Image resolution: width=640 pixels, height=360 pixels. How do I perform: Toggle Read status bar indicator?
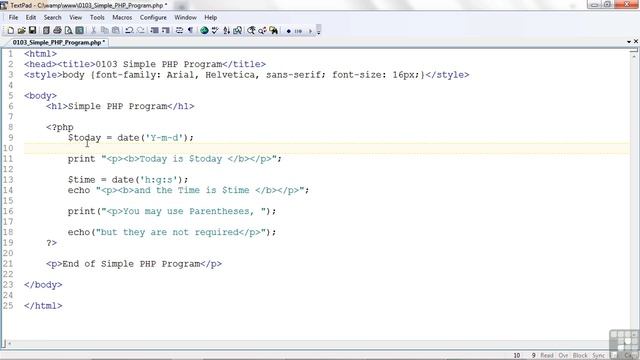[x=547, y=356]
